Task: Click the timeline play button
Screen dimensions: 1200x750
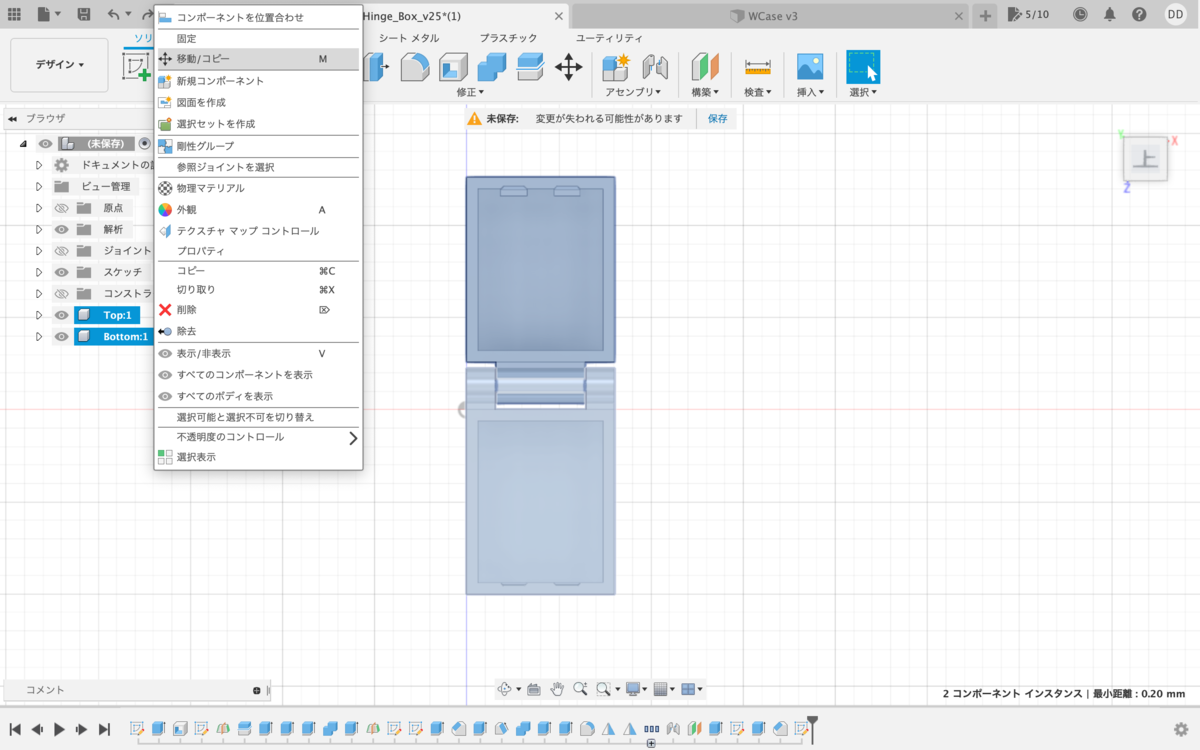Action: pyautogui.click(x=59, y=730)
